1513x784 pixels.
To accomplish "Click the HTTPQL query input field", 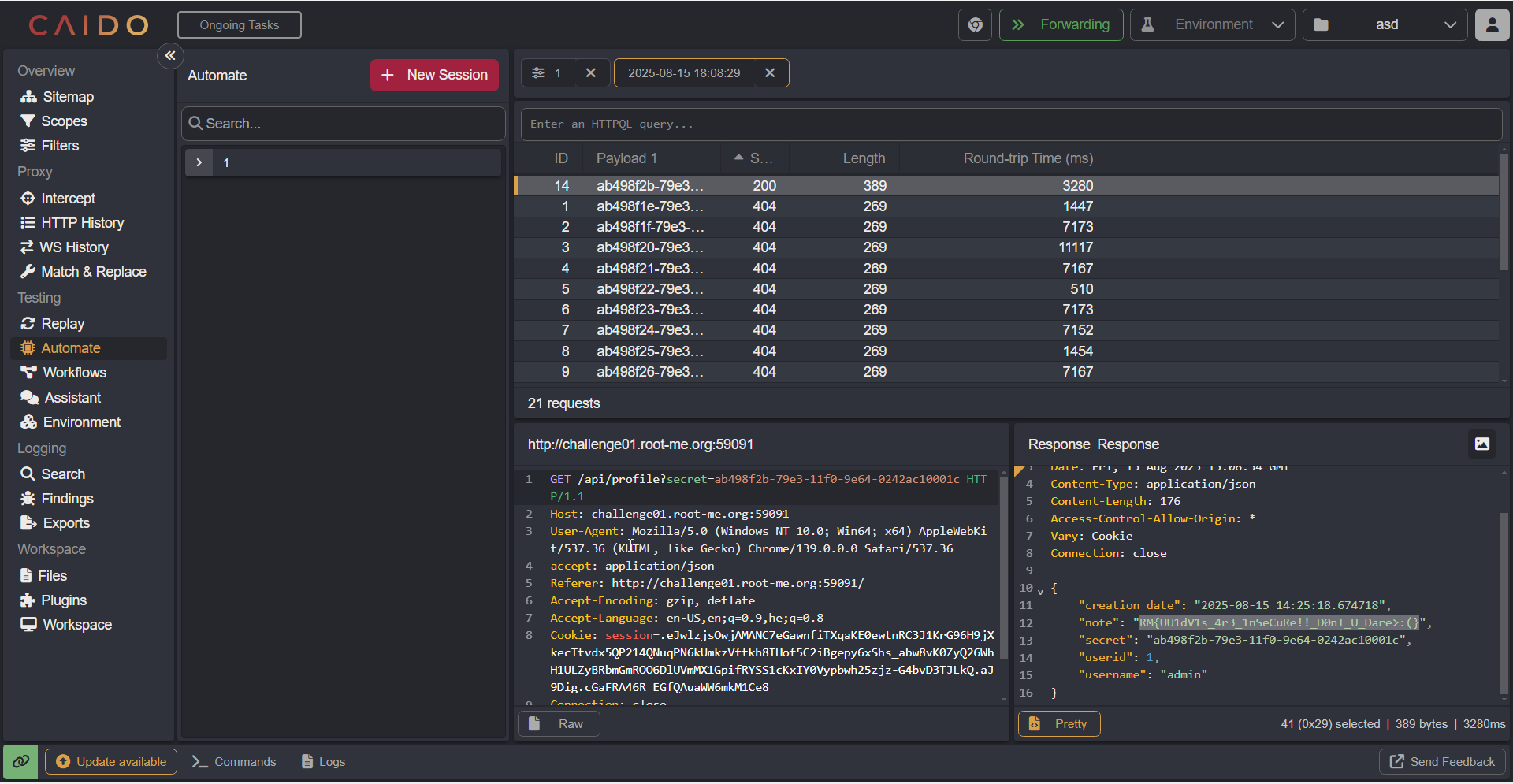I will point(1010,124).
